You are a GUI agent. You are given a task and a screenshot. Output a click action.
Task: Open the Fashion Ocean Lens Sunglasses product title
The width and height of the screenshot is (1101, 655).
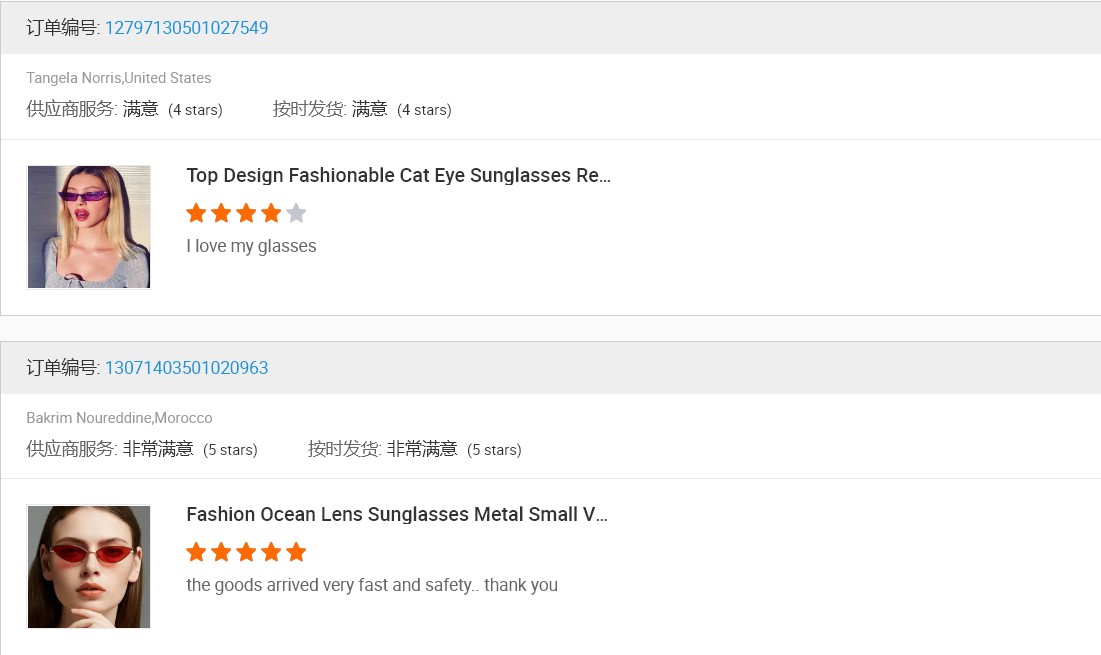pyautogui.click(x=396, y=515)
